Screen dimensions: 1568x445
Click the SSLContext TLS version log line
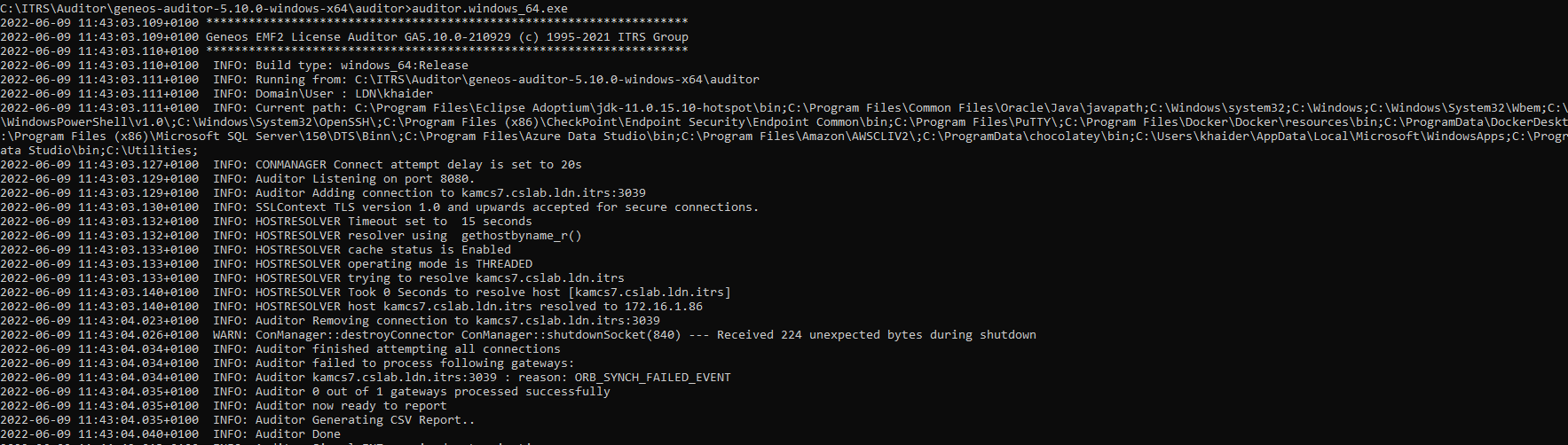point(507,207)
